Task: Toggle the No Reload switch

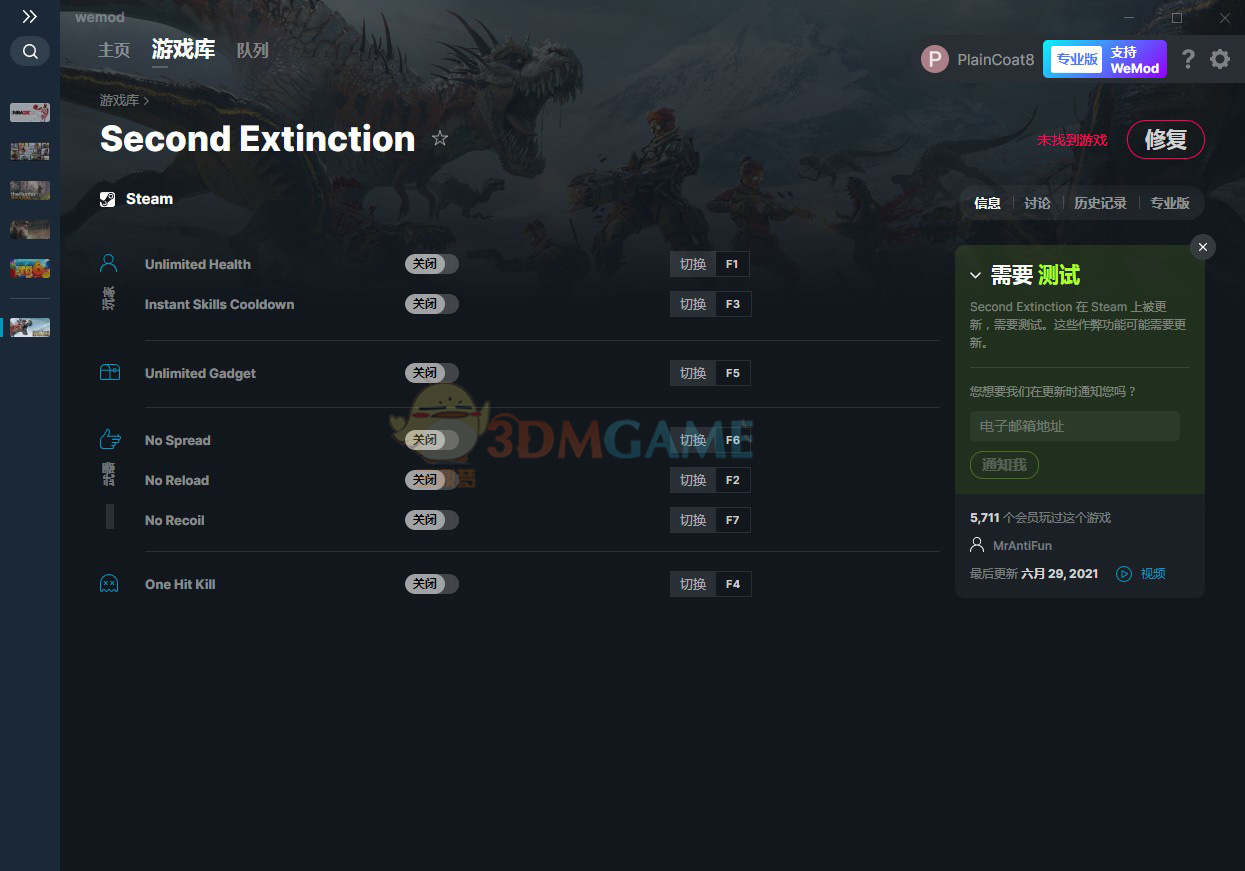Action: (x=432, y=480)
